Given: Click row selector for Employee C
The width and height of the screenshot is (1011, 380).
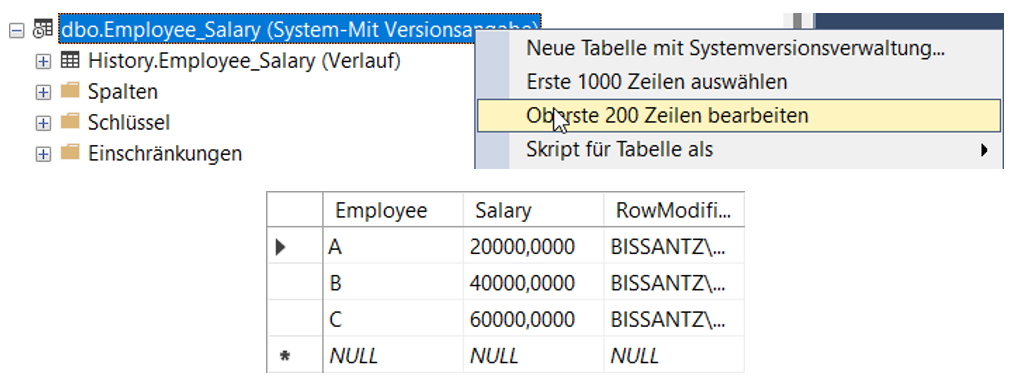Looking at the screenshot, I should (x=294, y=319).
